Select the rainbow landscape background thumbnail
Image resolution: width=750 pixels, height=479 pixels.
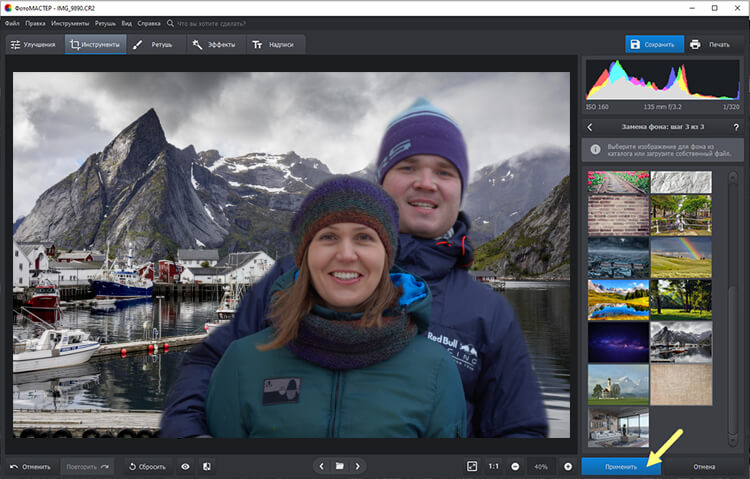(x=681, y=256)
